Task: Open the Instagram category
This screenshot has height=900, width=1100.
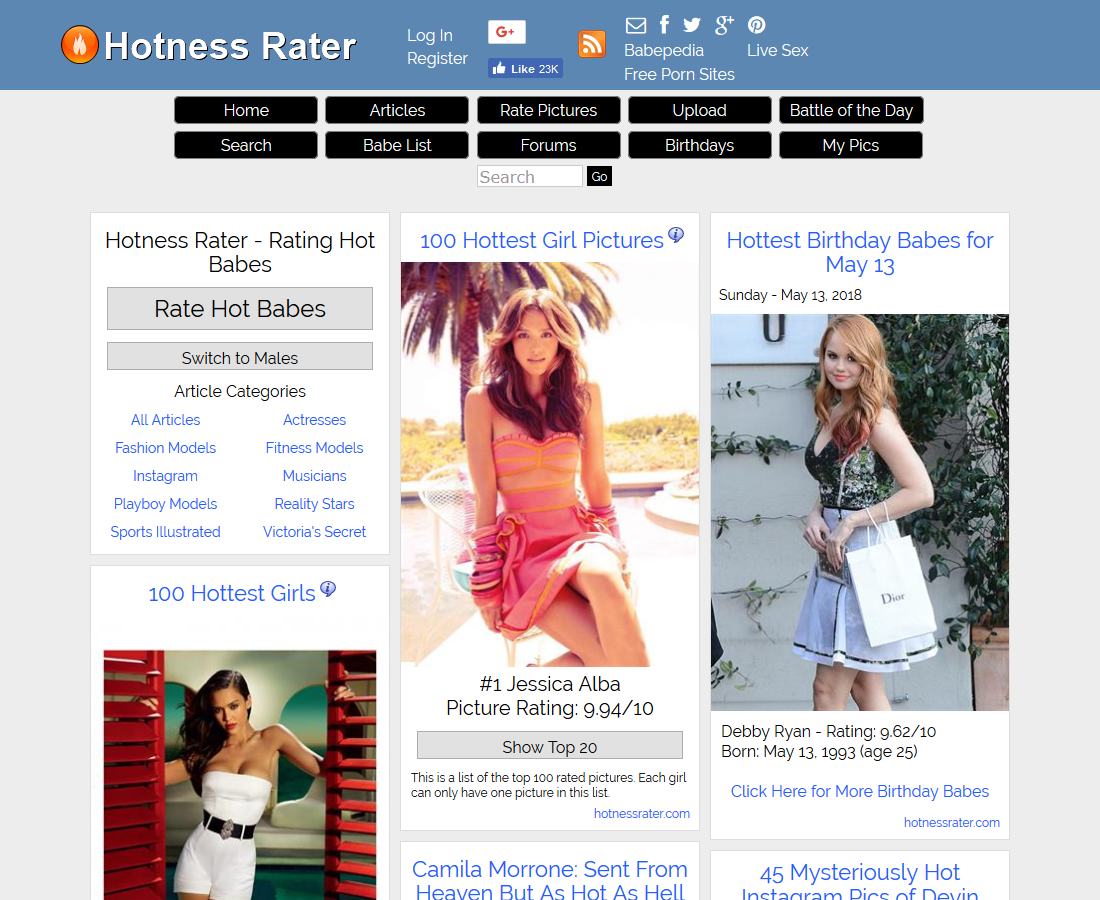Action: coord(166,476)
